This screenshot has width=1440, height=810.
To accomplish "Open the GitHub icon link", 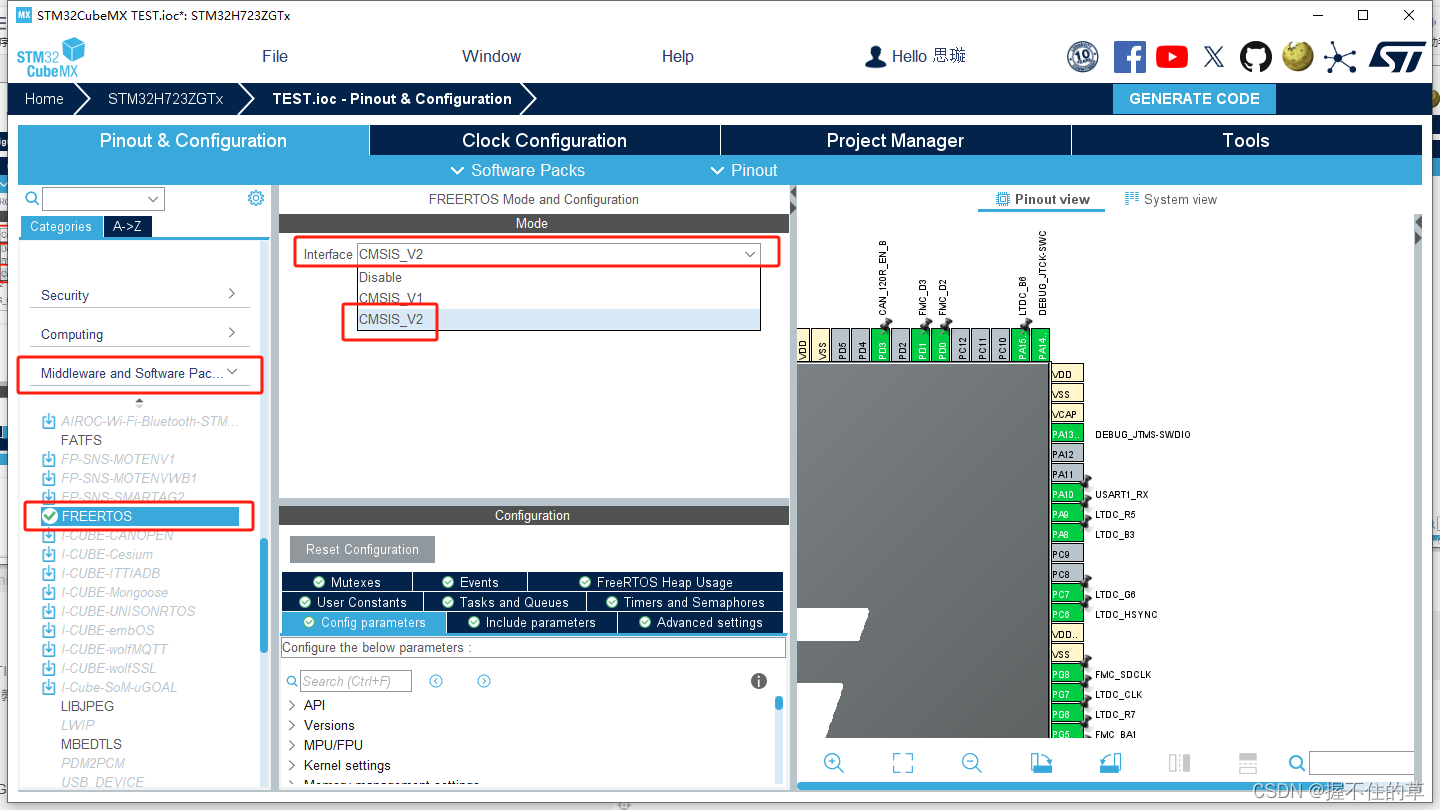I will tap(1256, 57).
